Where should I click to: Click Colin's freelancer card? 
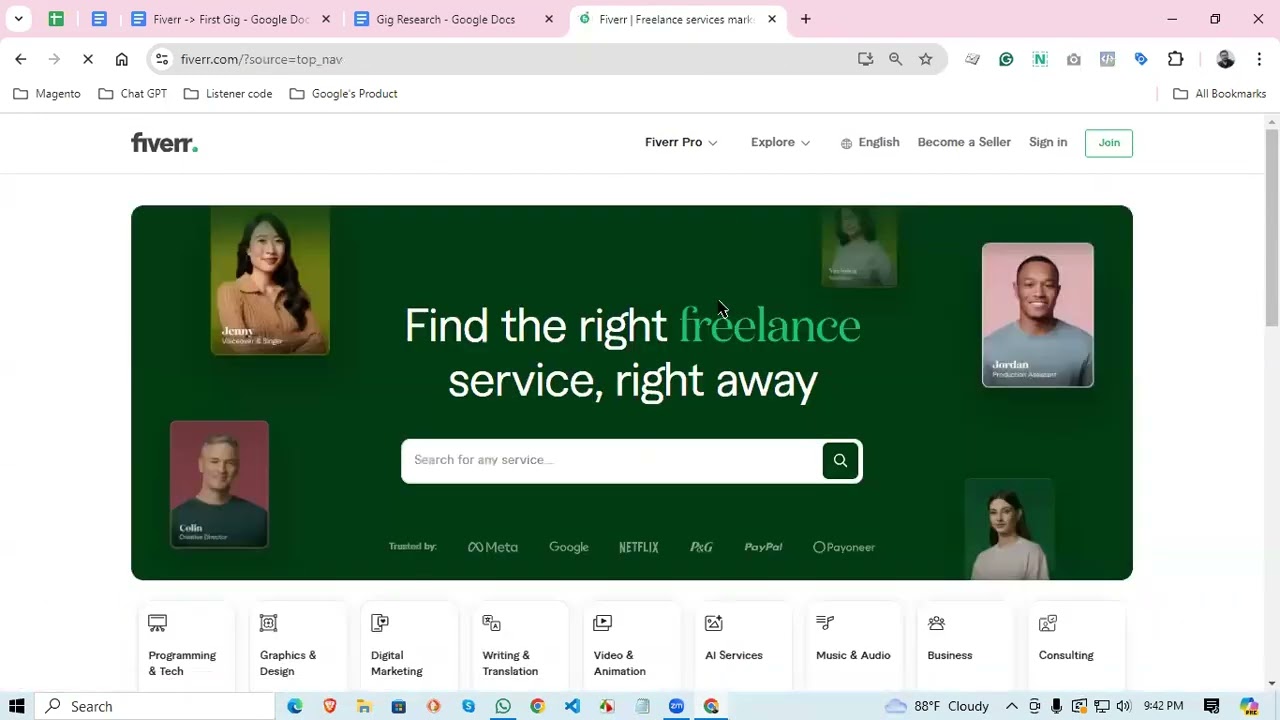pos(219,484)
